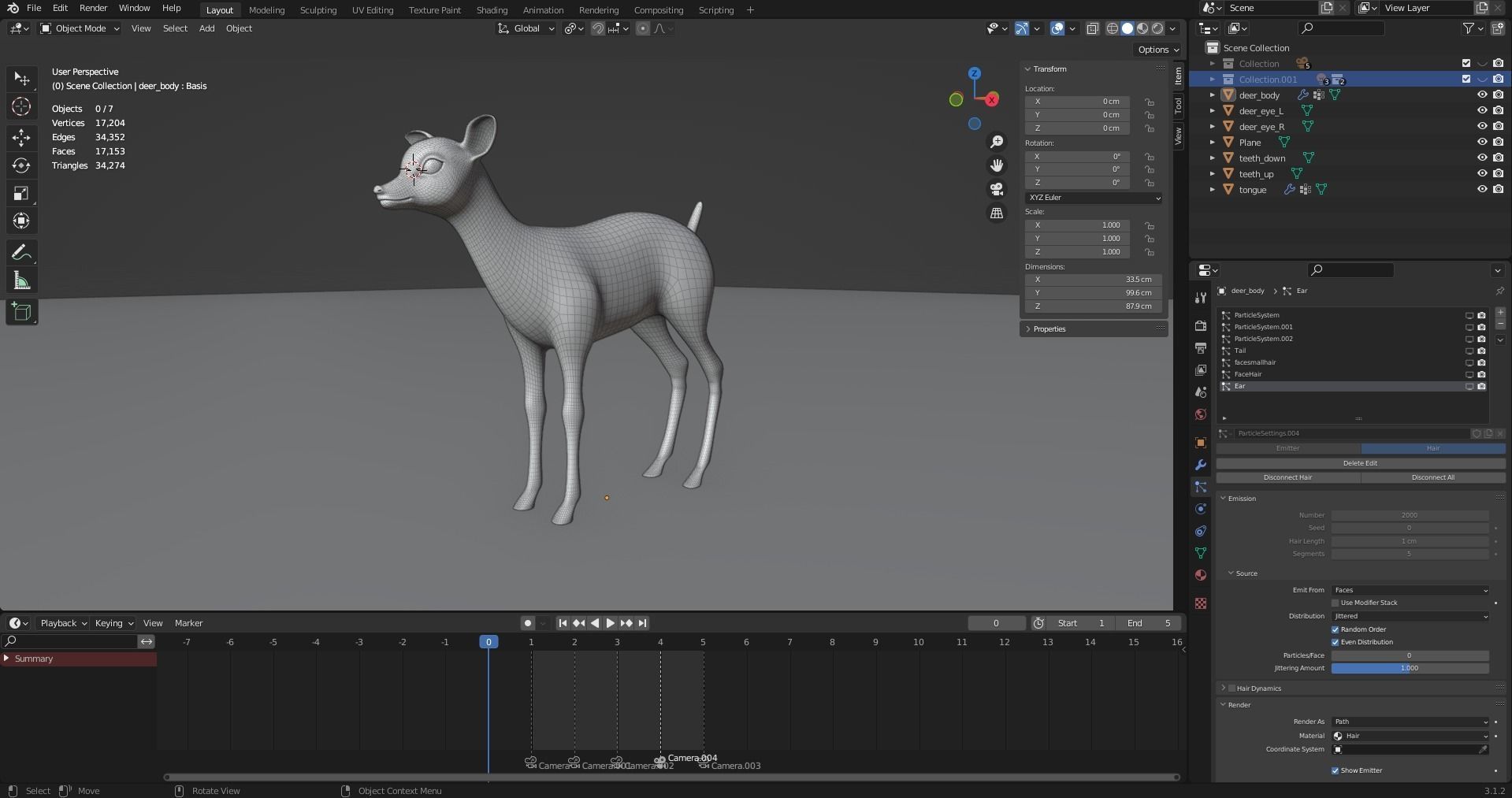Open the Texture properties checker tab
Viewport: 1512px width, 798px height.
click(x=1201, y=603)
